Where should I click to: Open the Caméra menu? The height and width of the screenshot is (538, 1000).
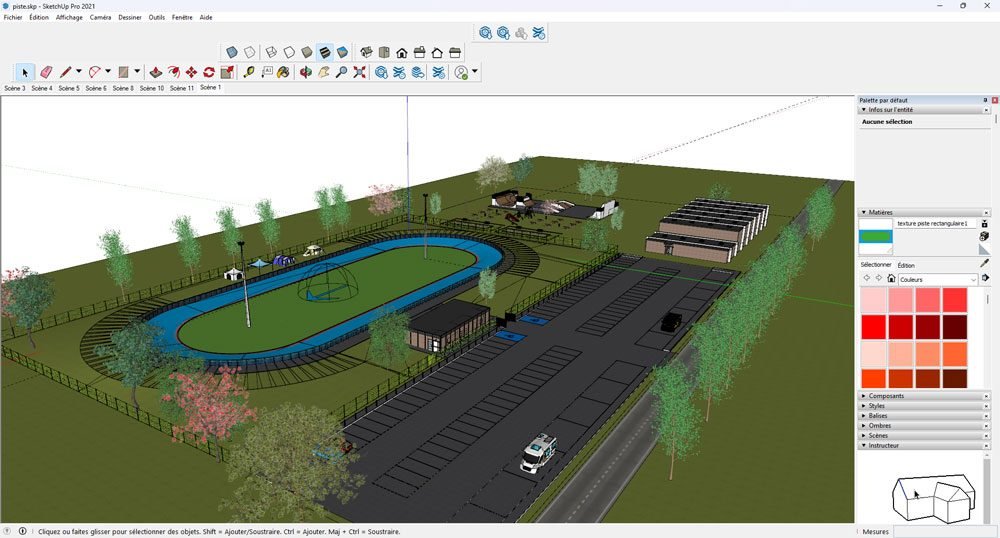pyautogui.click(x=100, y=17)
